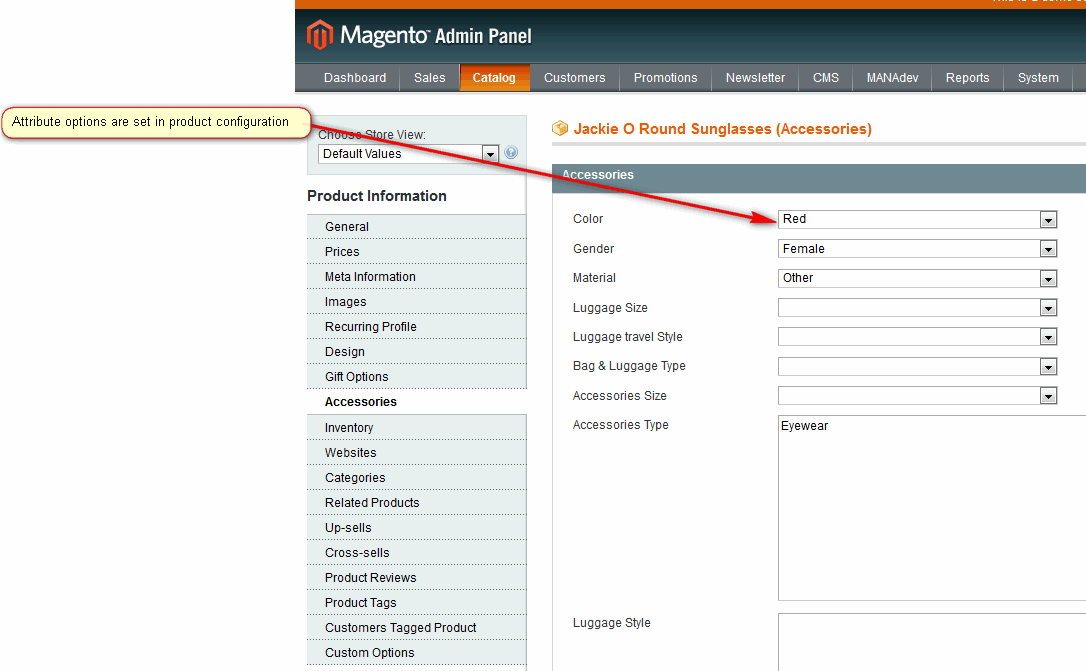Image resolution: width=1086 pixels, height=671 pixels.
Task: Go to the Related Products tab
Action: click(x=416, y=503)
